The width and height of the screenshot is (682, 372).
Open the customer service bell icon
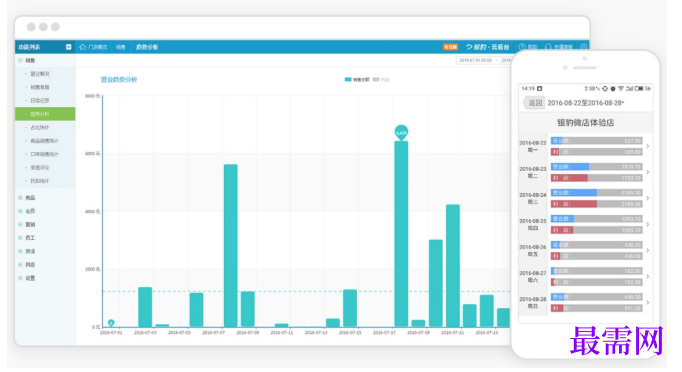(548, 47)
